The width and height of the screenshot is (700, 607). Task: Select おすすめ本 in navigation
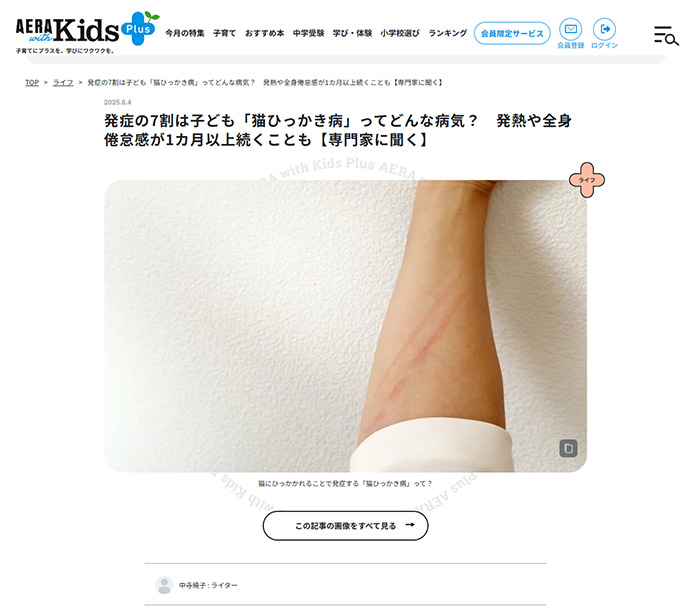(x=264, y=33)
